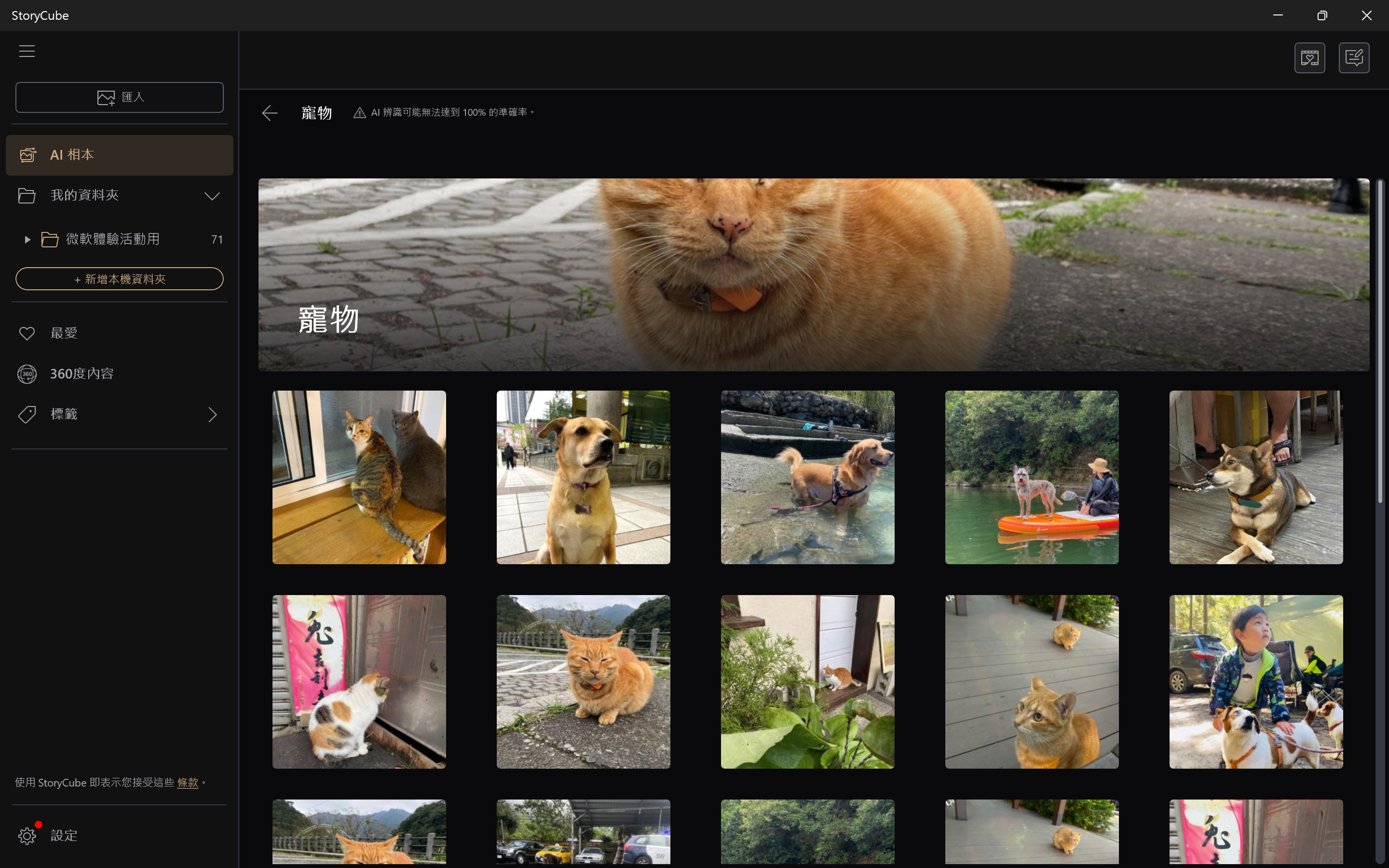Select the 微軟體驗活動用 folder
1389x868 pixels.
(112, 239)
